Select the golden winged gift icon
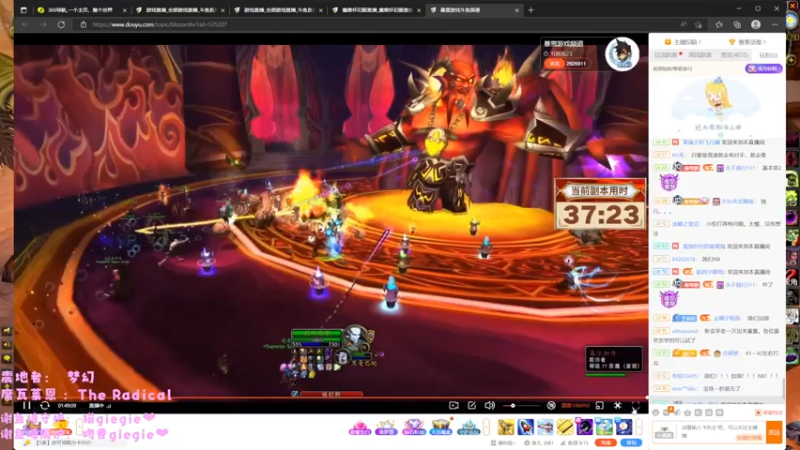800x450 pixels. point(506,427)
